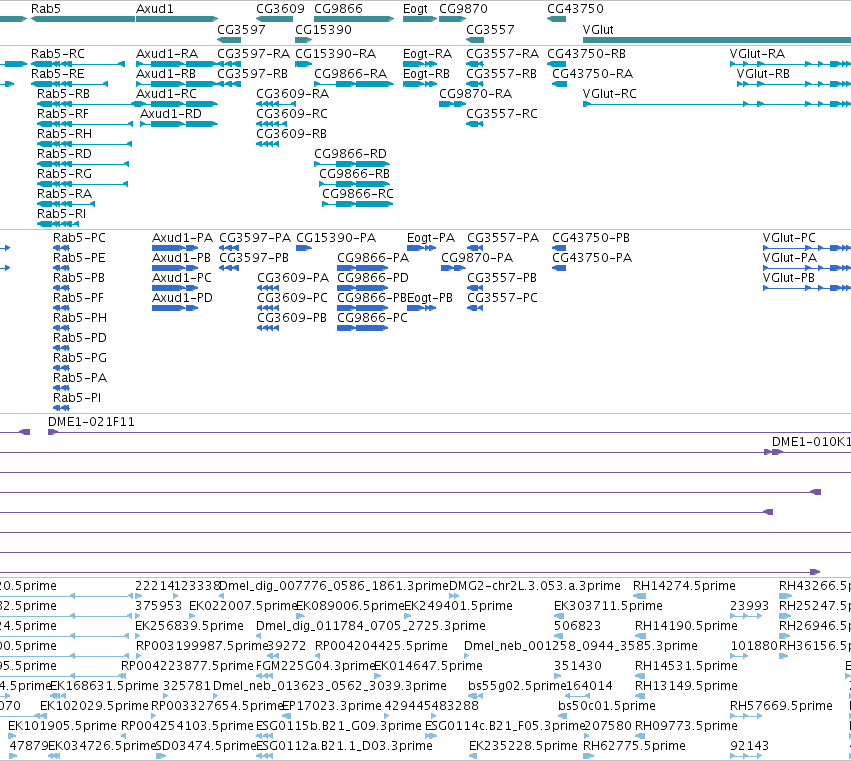Select transcript CG15390-RA
The height and width of the screenshot is (761, 851).
(335, 54)
